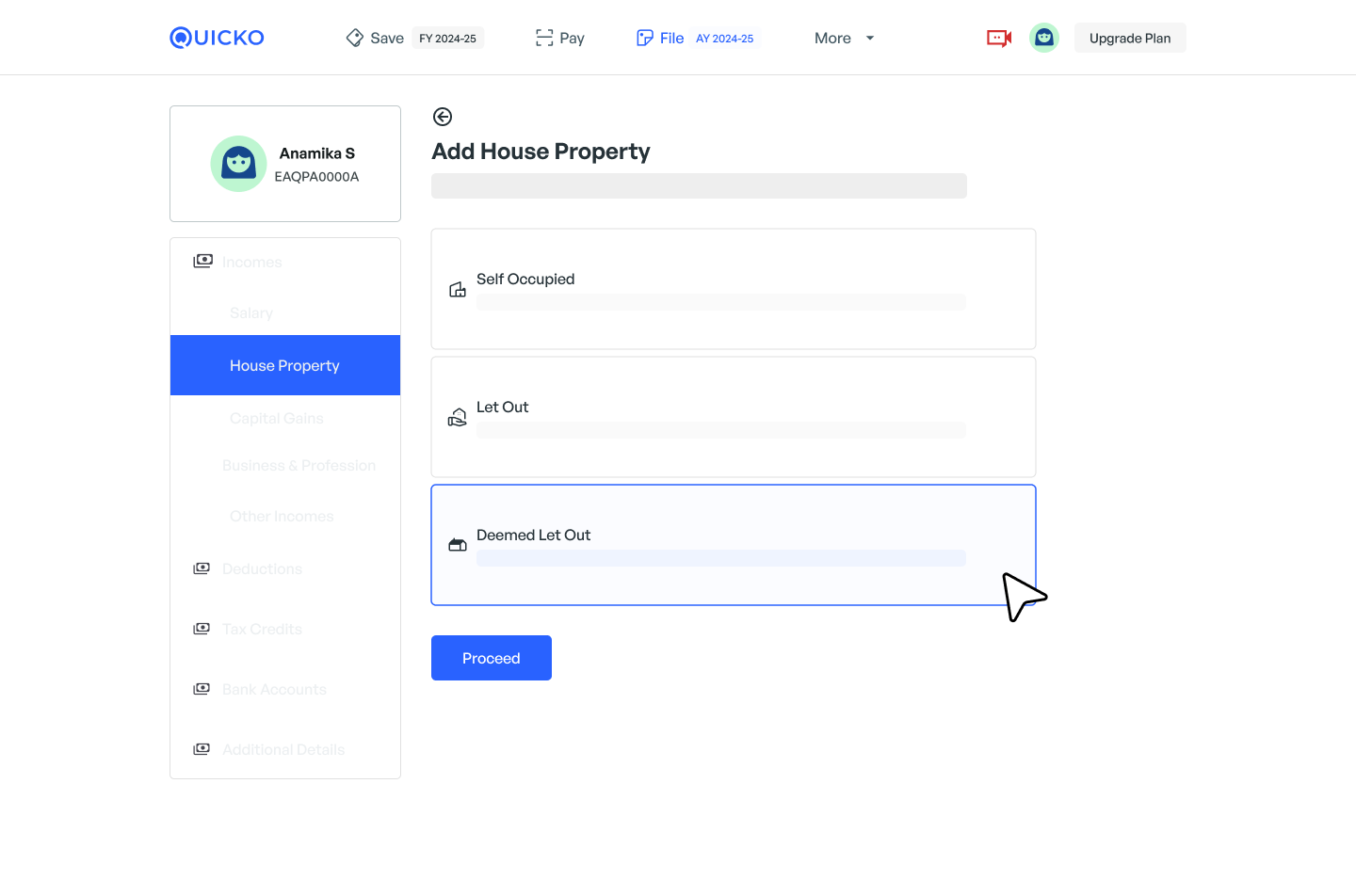Select the Let Out option
Screen dimensions: 1356x896
click(733, 417)
